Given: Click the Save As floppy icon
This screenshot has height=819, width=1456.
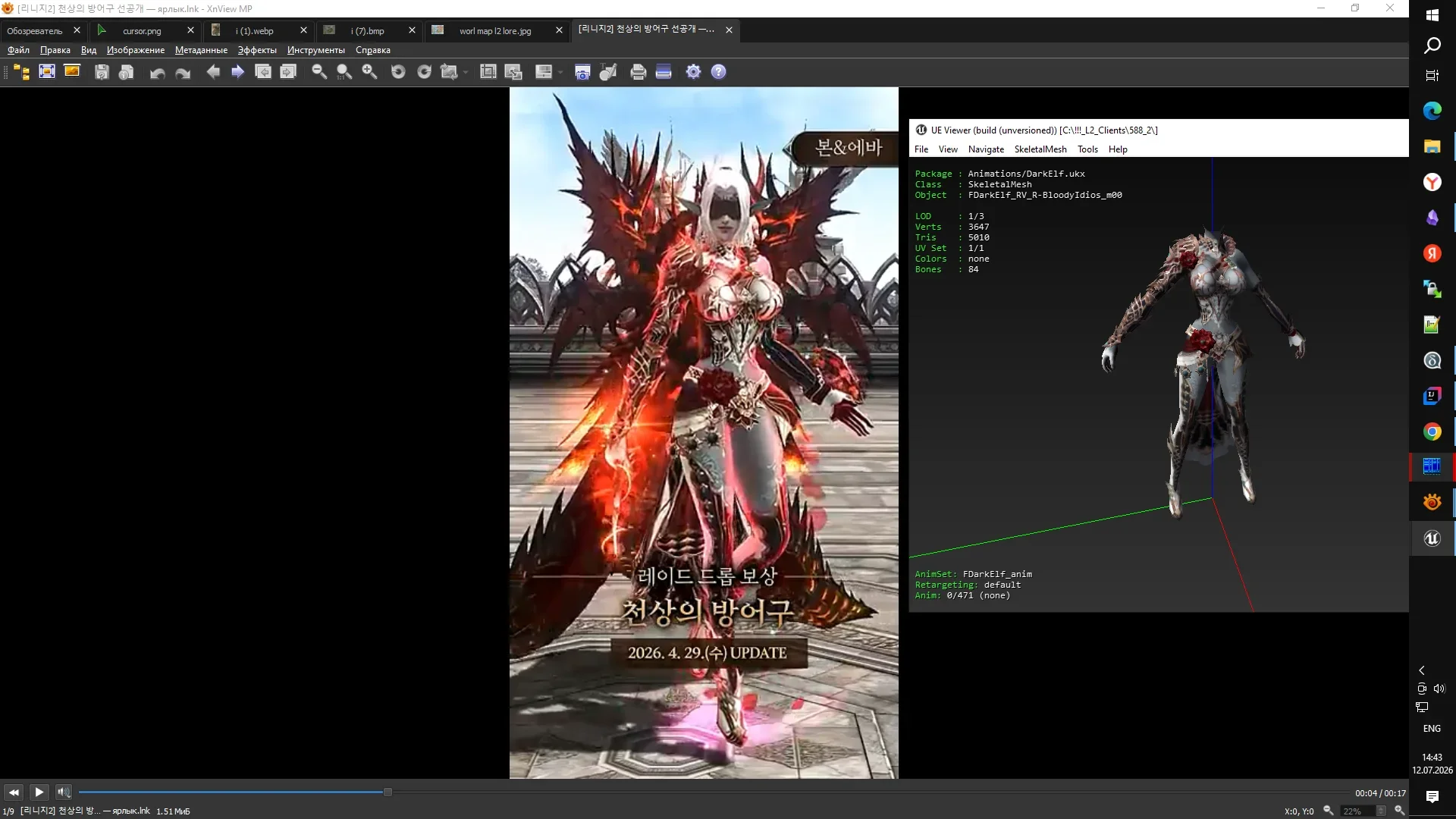Looking at the screenshot, I should (x=102, y=72).
